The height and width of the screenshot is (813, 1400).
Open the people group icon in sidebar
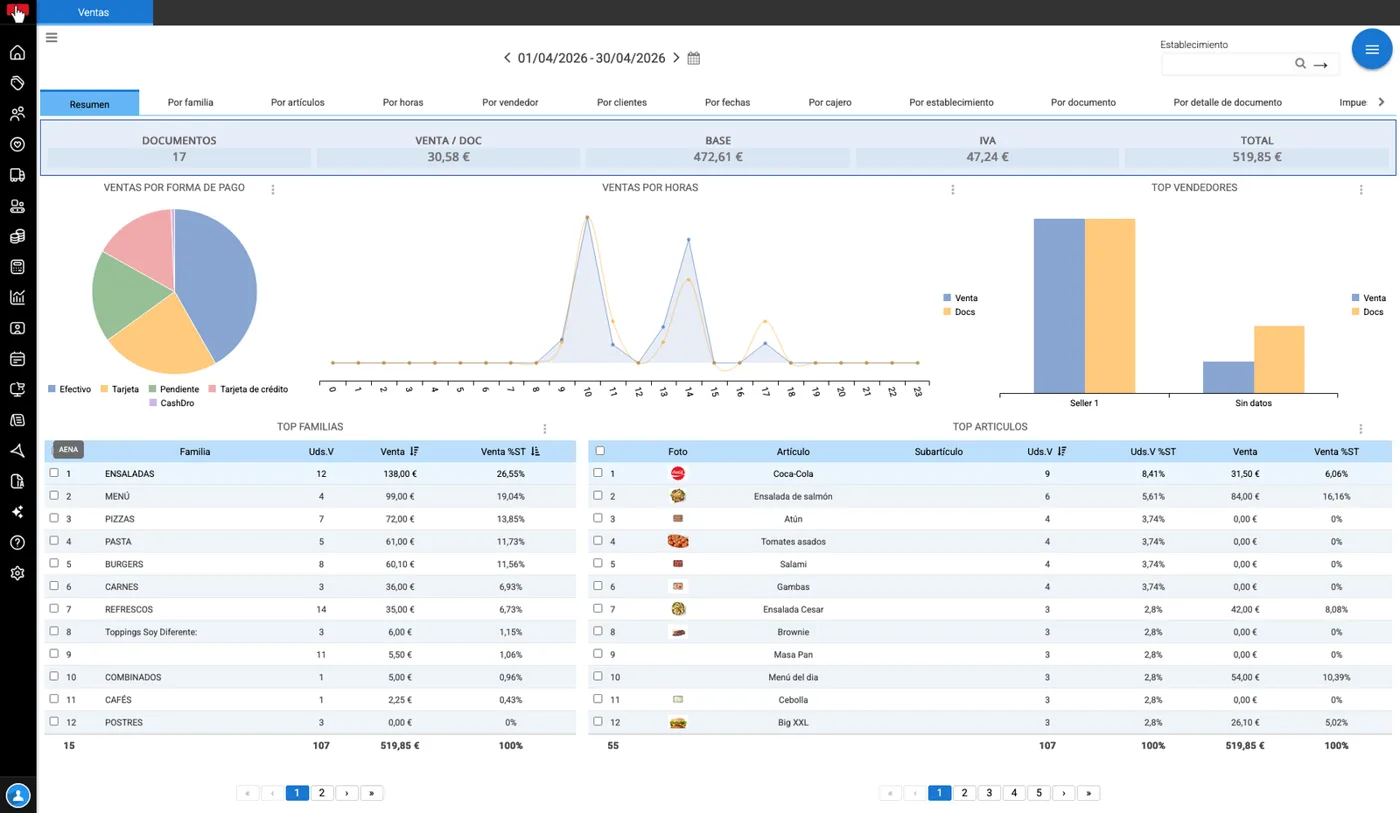coord(17,114)
